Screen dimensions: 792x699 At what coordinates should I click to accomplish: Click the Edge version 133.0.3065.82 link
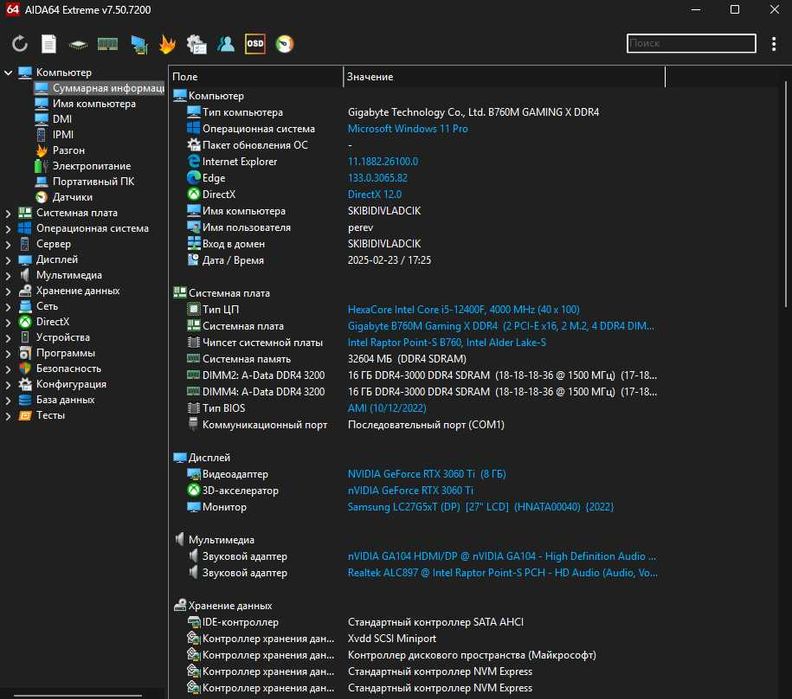[x=377, y=178]
